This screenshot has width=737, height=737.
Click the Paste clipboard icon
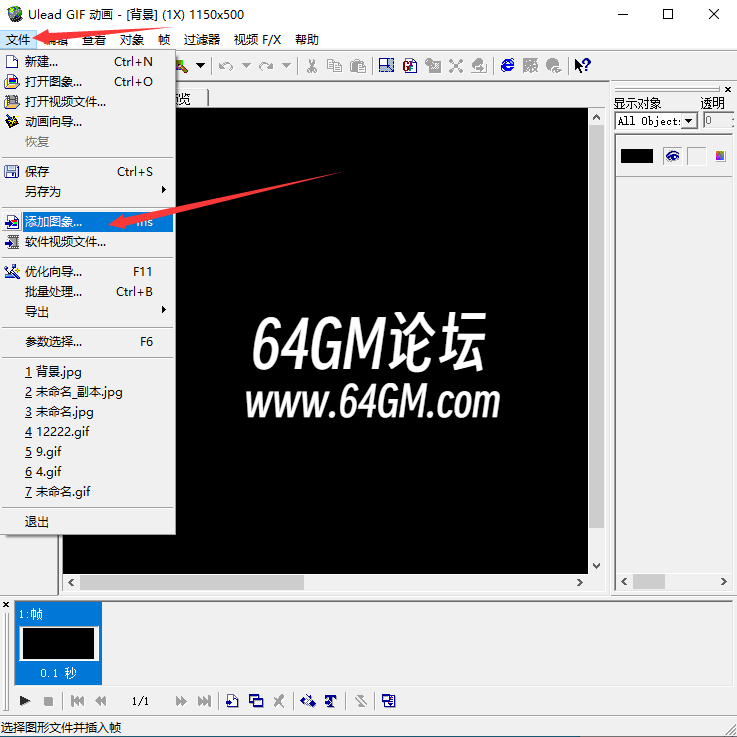[358, 66]
